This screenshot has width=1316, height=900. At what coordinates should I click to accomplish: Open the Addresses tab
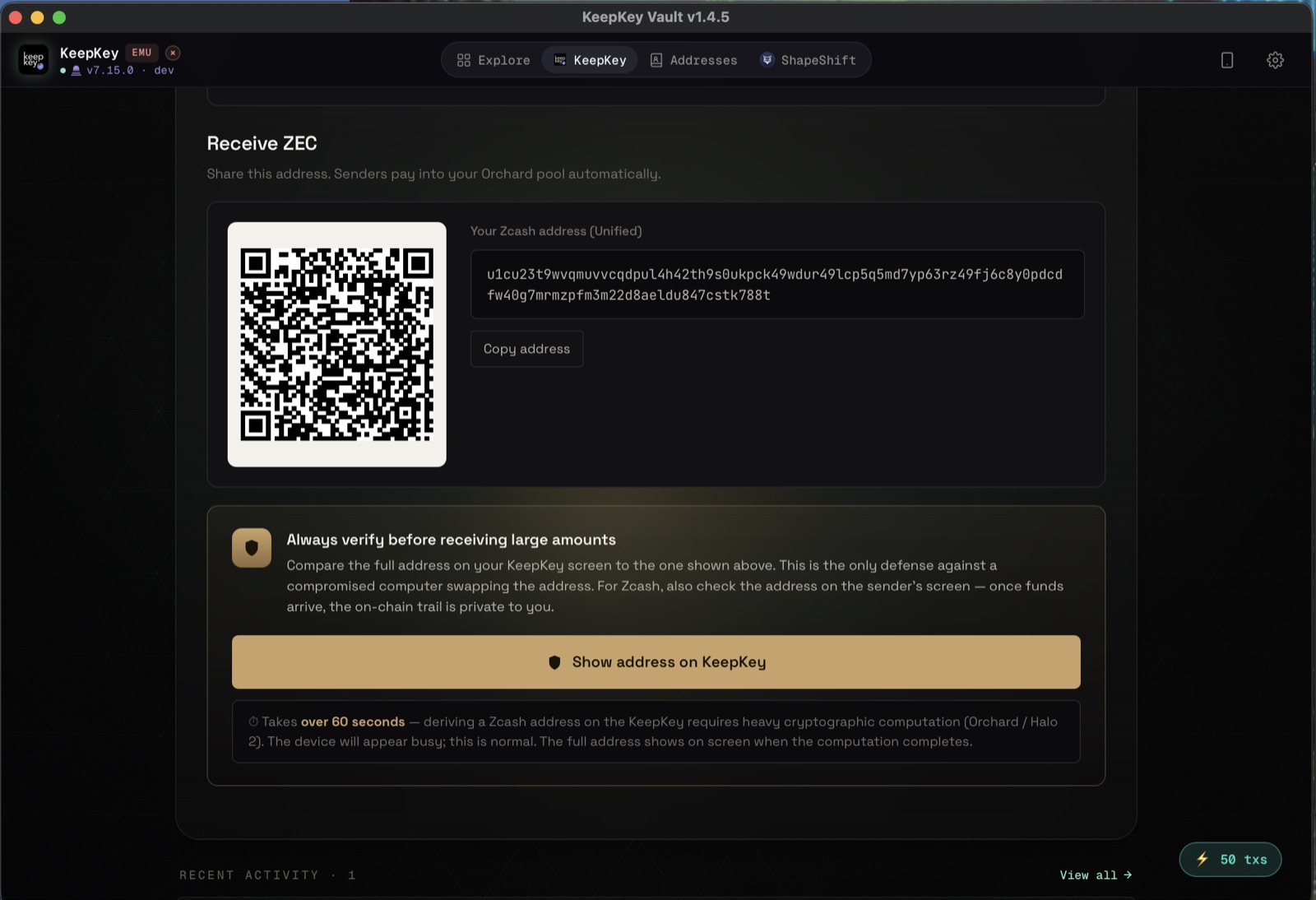pos(693,60)
